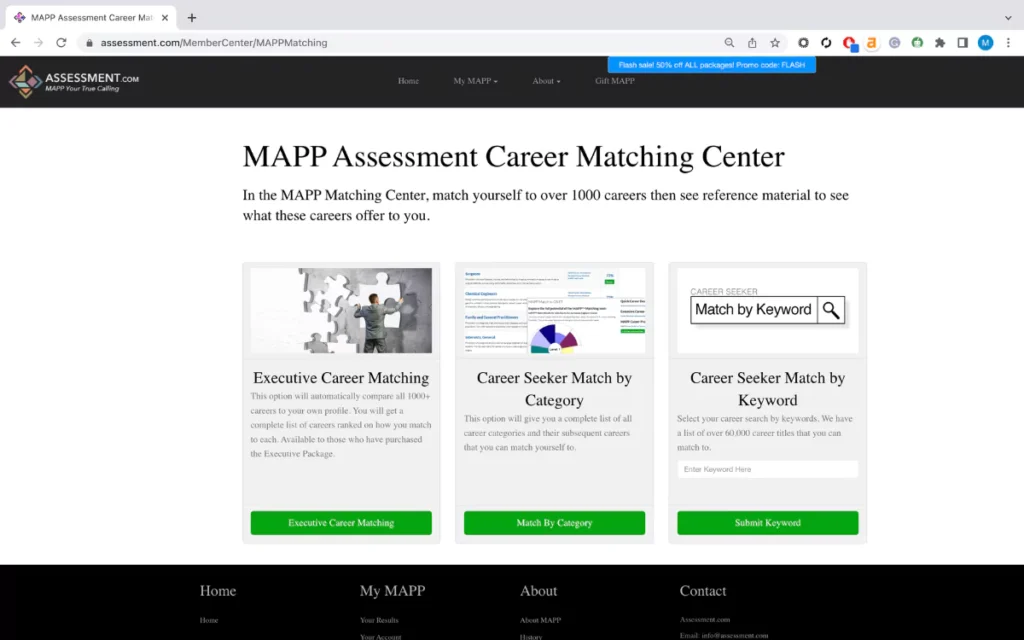Click the tab search chevron in tab strip
Screen dimensions: 1024x640
[x=1008, y=18]
